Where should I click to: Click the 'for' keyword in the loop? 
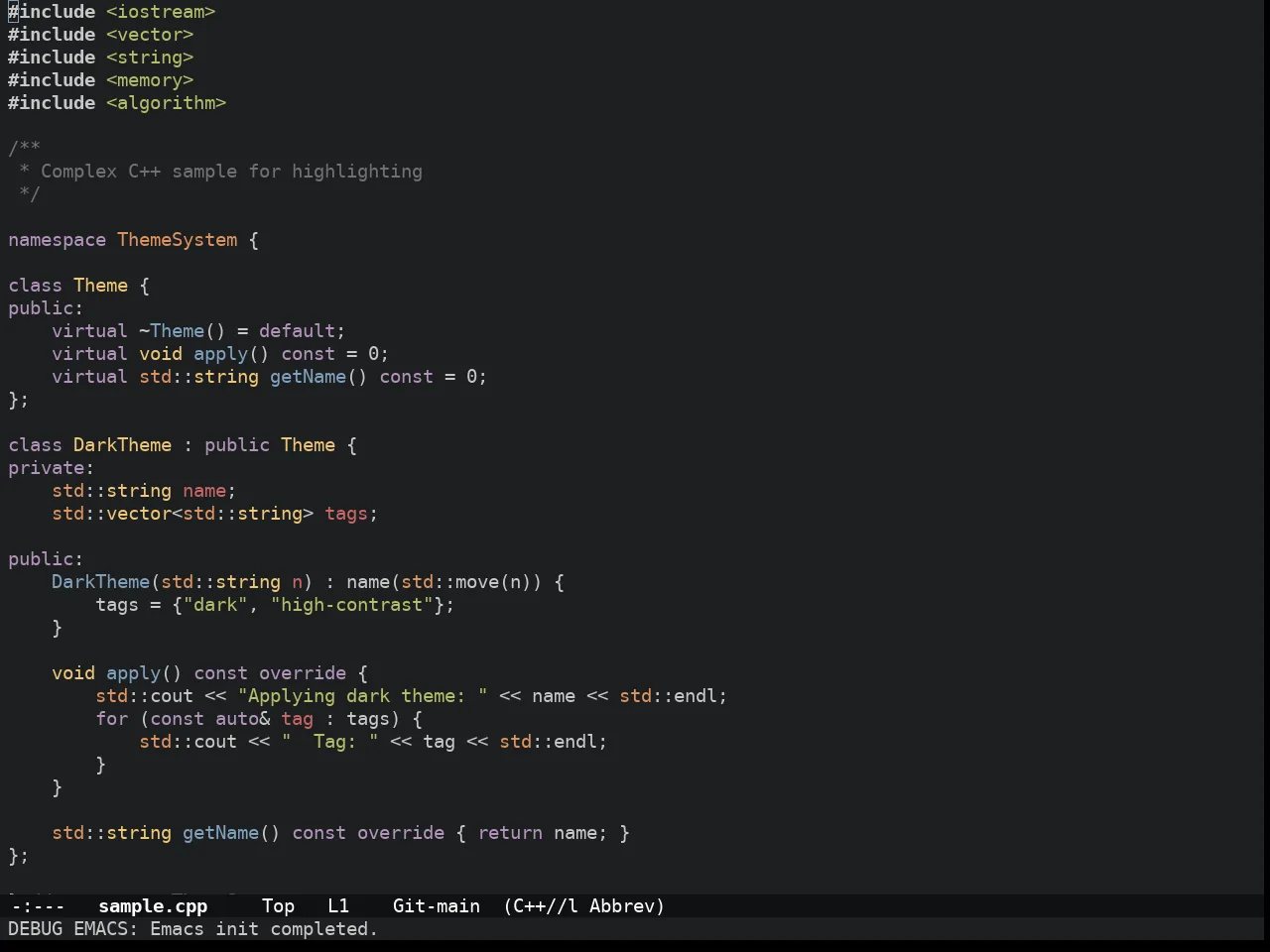(111, 719)
